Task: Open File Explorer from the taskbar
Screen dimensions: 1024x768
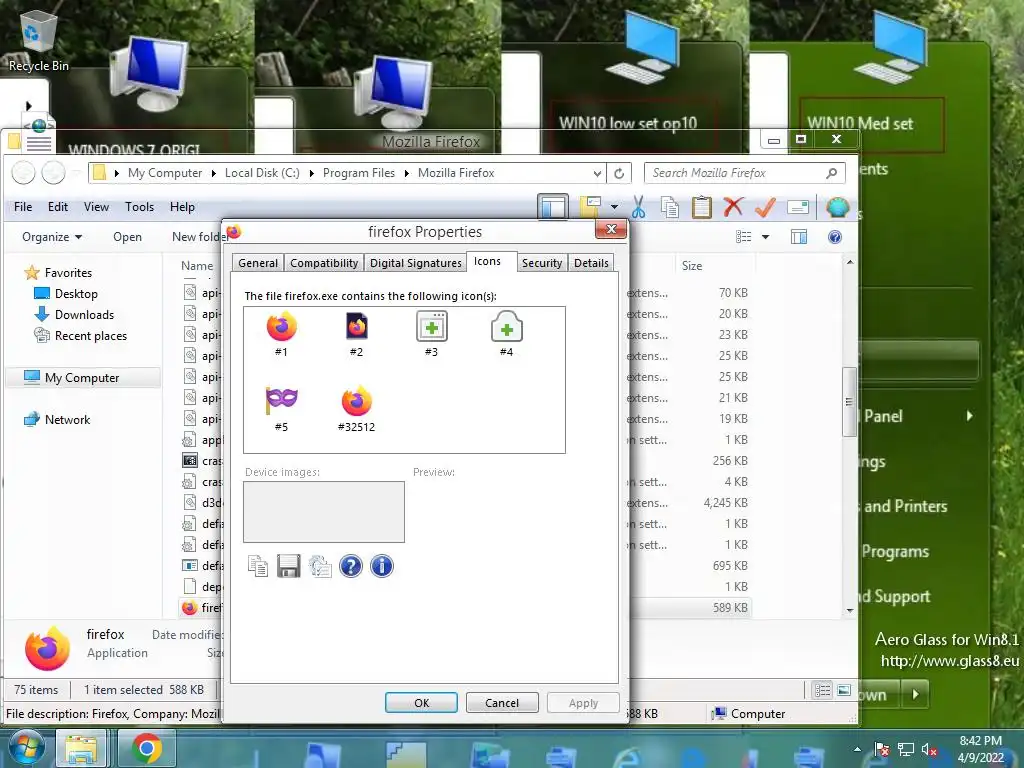Action: [81, 748]
